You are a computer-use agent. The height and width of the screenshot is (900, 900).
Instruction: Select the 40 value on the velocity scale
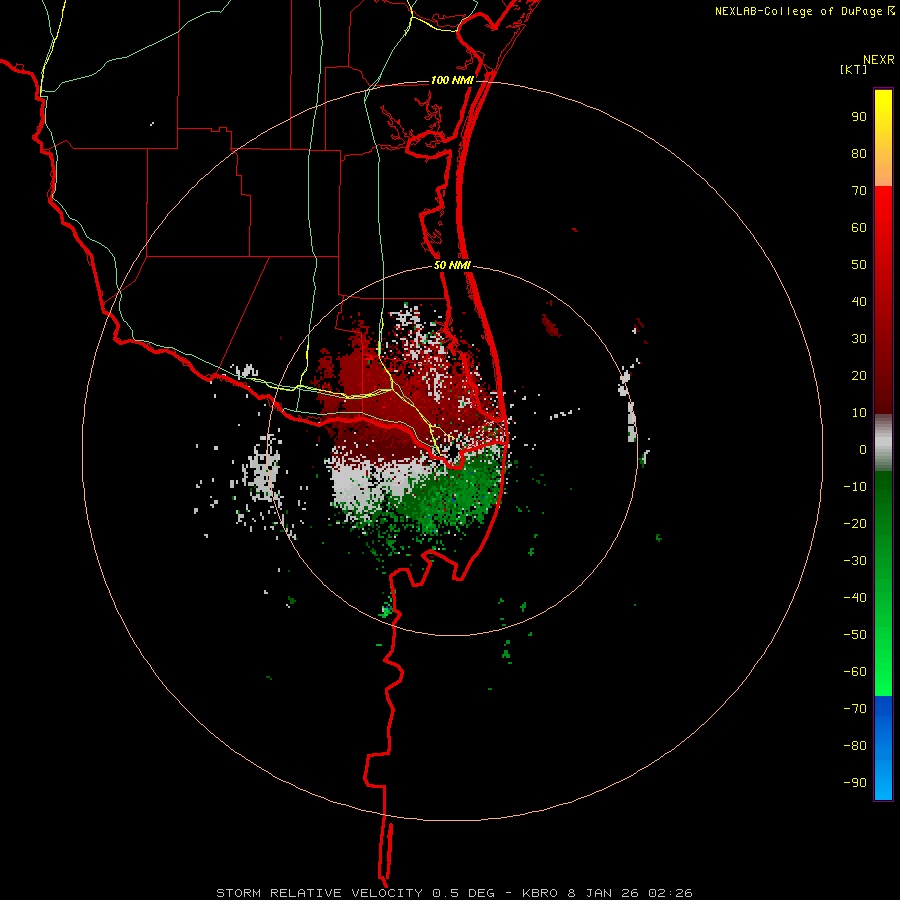click(x=859, y=301)
